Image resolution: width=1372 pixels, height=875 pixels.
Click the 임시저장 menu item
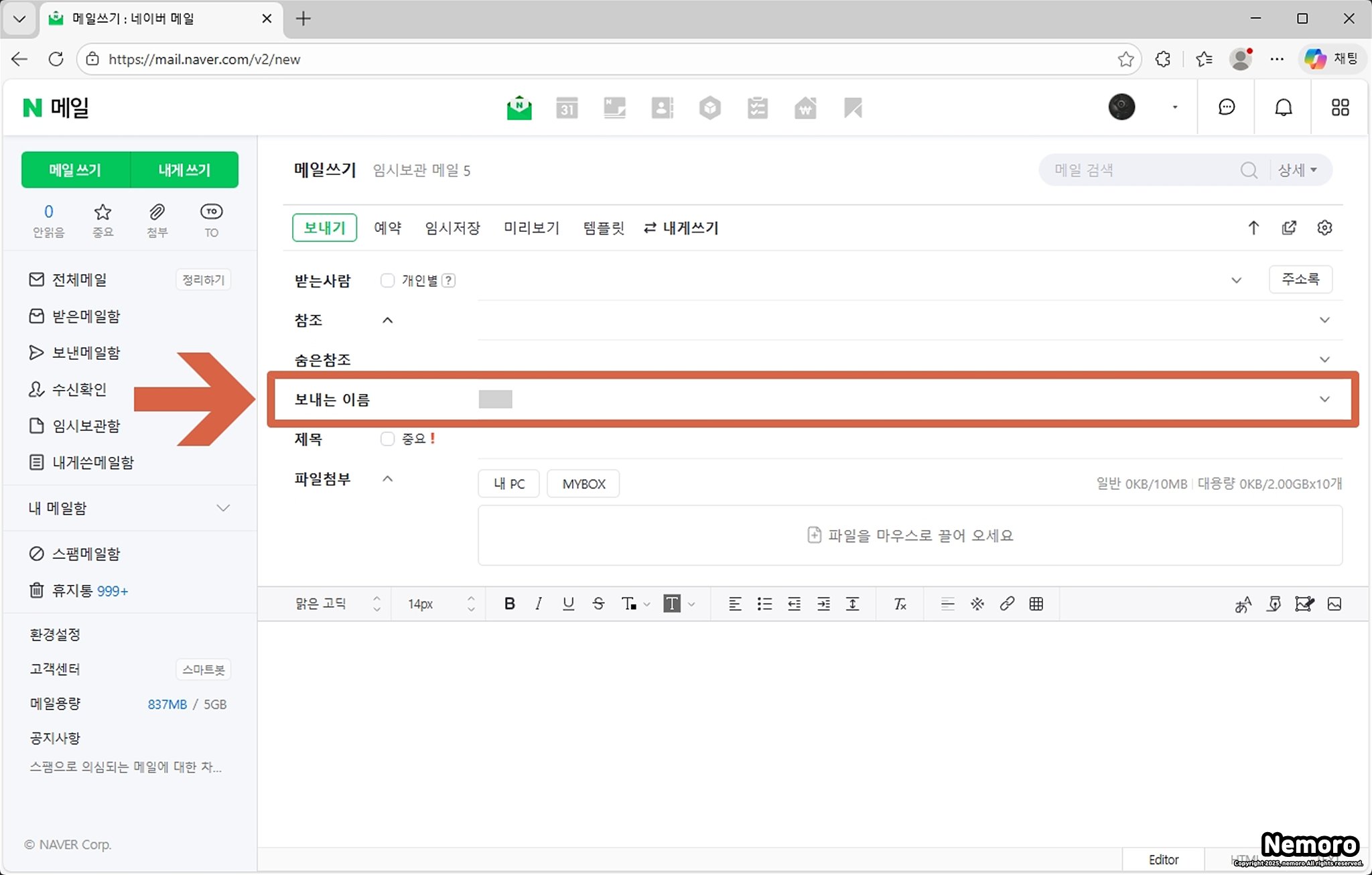[452, 228]
